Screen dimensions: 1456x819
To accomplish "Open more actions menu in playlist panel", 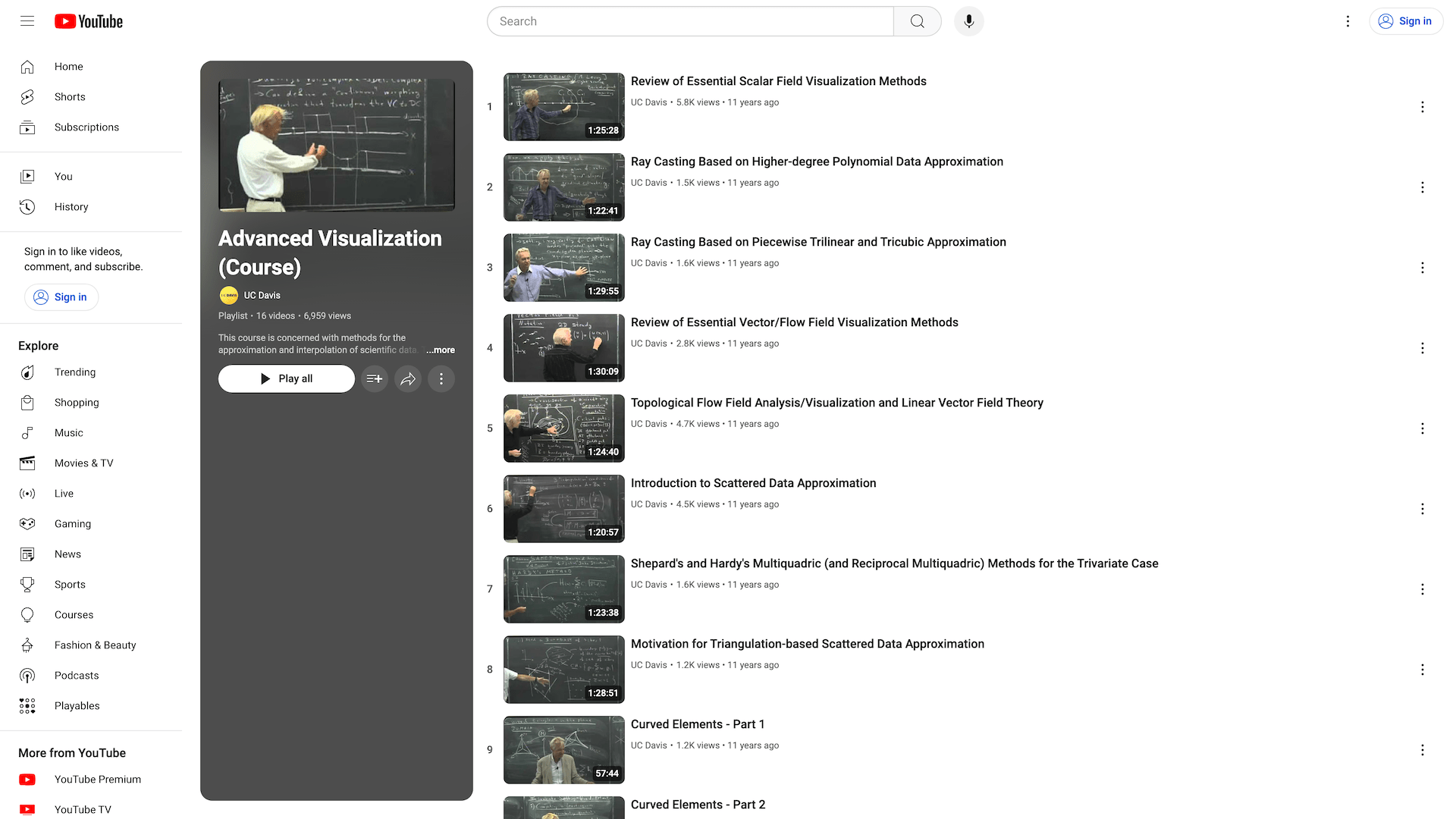I will [x=441, y=378].
